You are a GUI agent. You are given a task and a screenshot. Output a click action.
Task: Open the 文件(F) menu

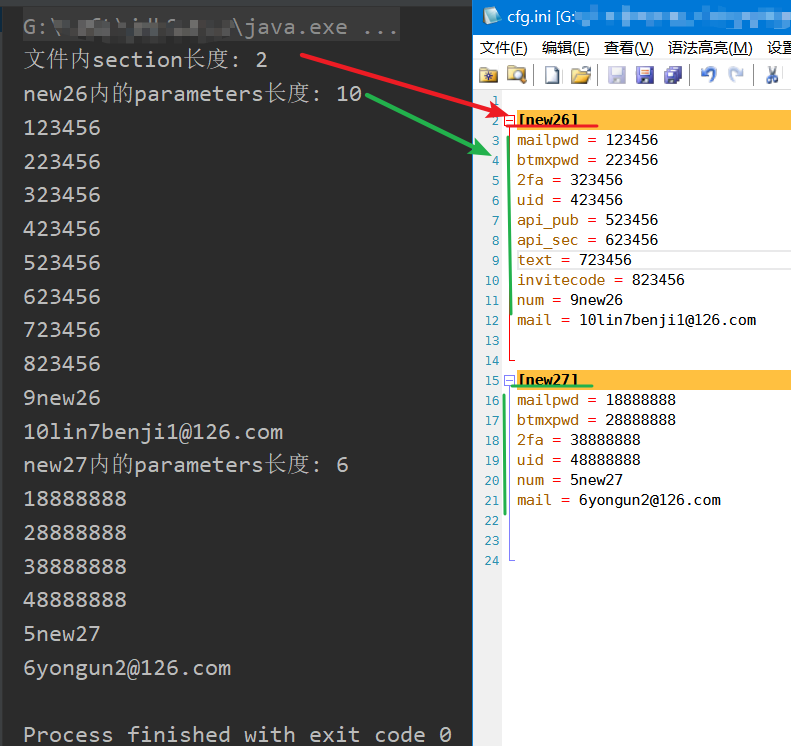point(503,48)
